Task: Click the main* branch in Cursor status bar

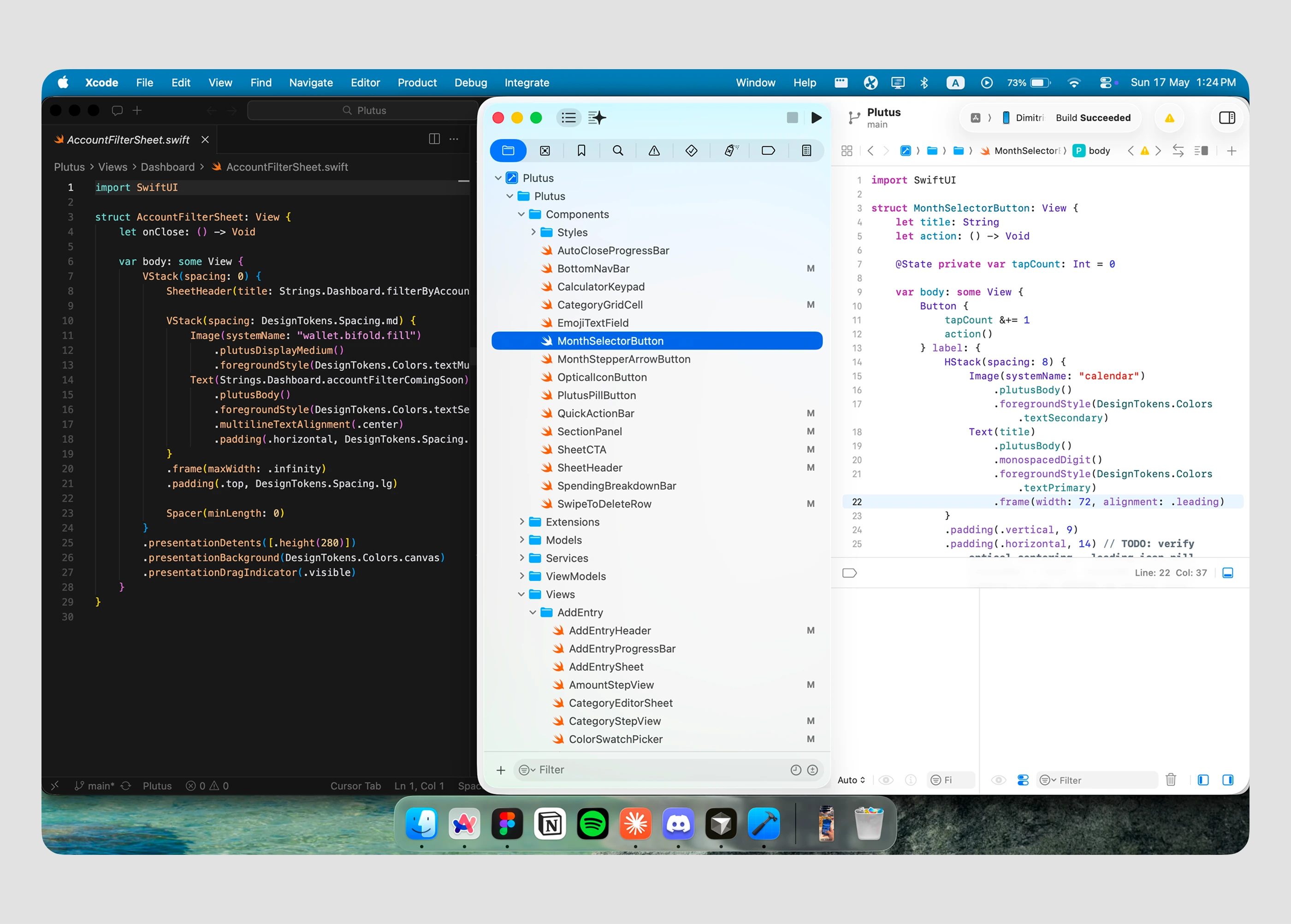Action: [95, 786]
